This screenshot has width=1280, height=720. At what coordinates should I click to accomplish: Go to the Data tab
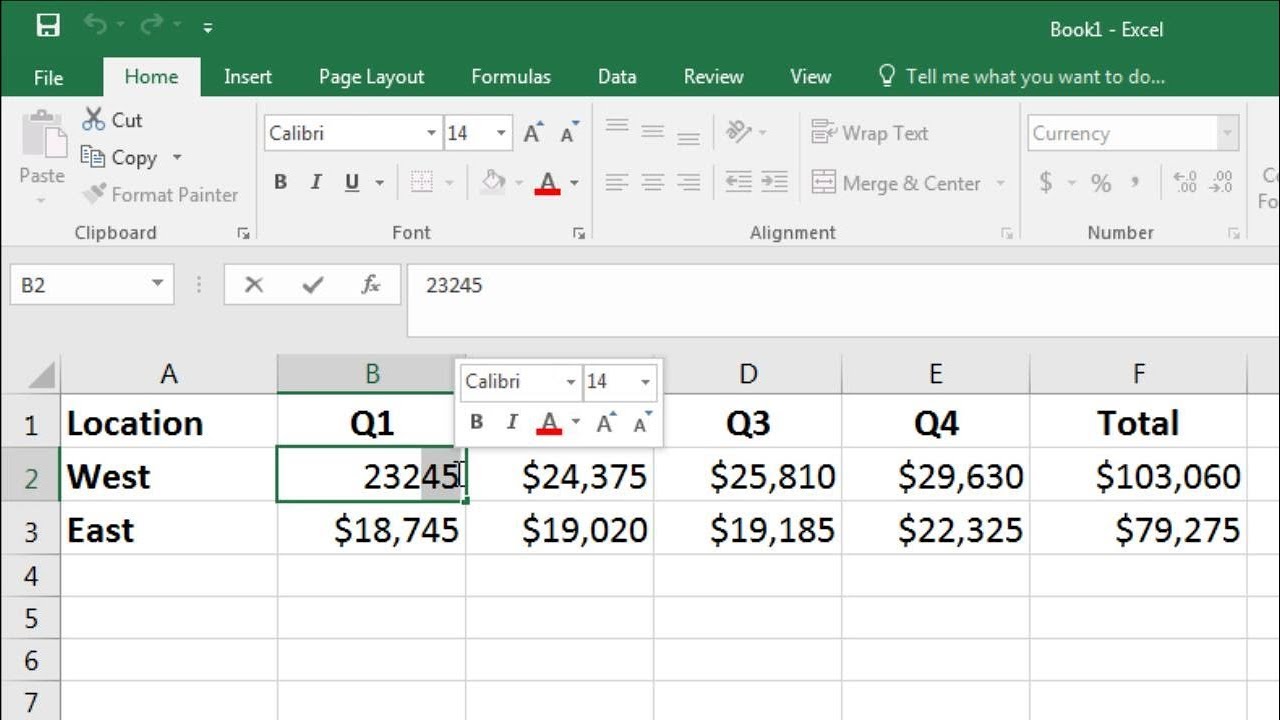click(617, 77)
